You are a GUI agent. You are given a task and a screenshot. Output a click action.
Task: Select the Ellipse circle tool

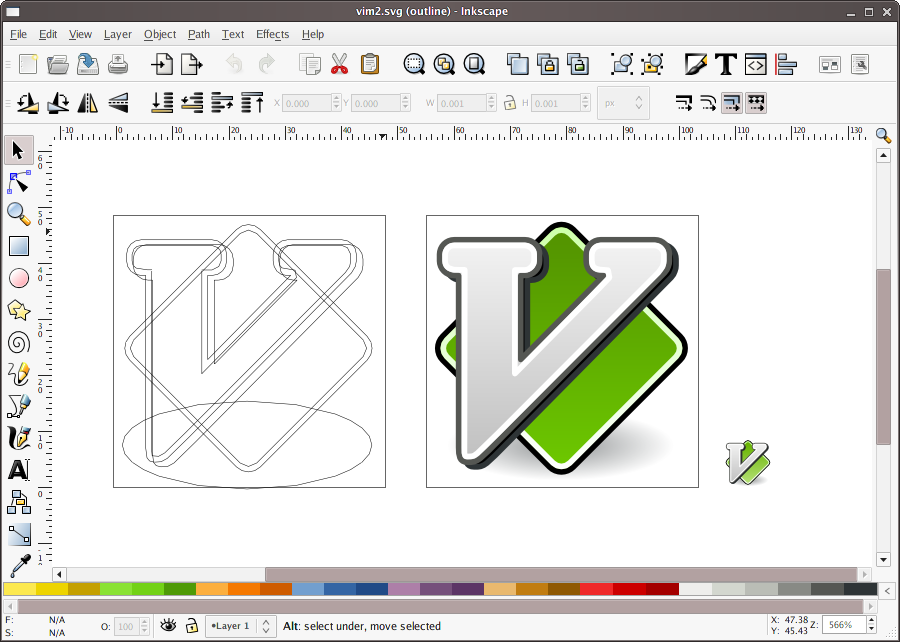point(18,279)
